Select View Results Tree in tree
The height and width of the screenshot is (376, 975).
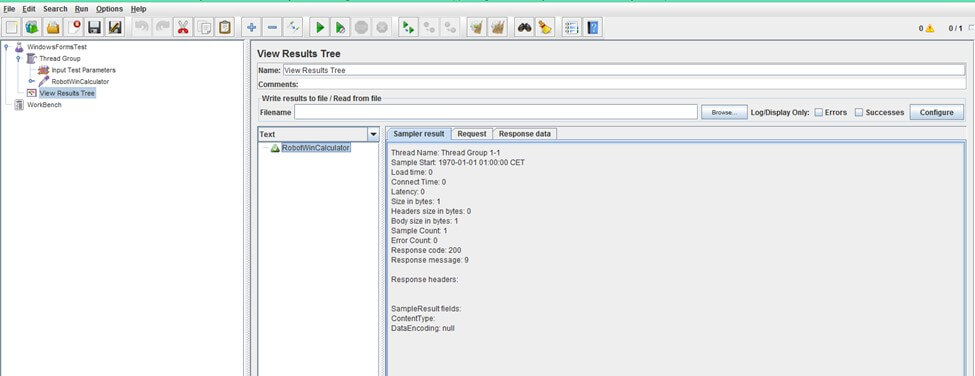point(67,93)
